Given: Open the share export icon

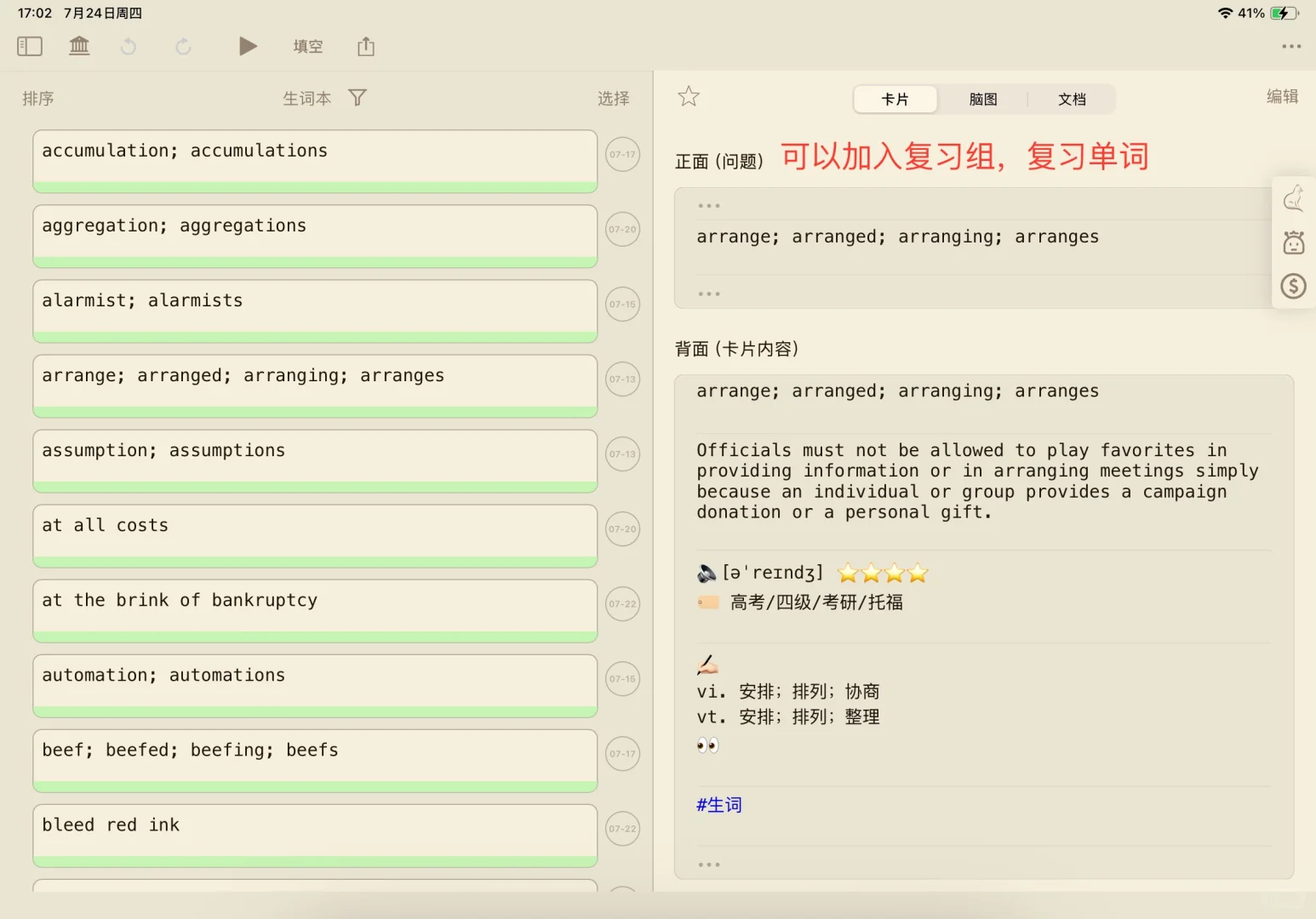Looking at the screenshot, I should 365,46.
